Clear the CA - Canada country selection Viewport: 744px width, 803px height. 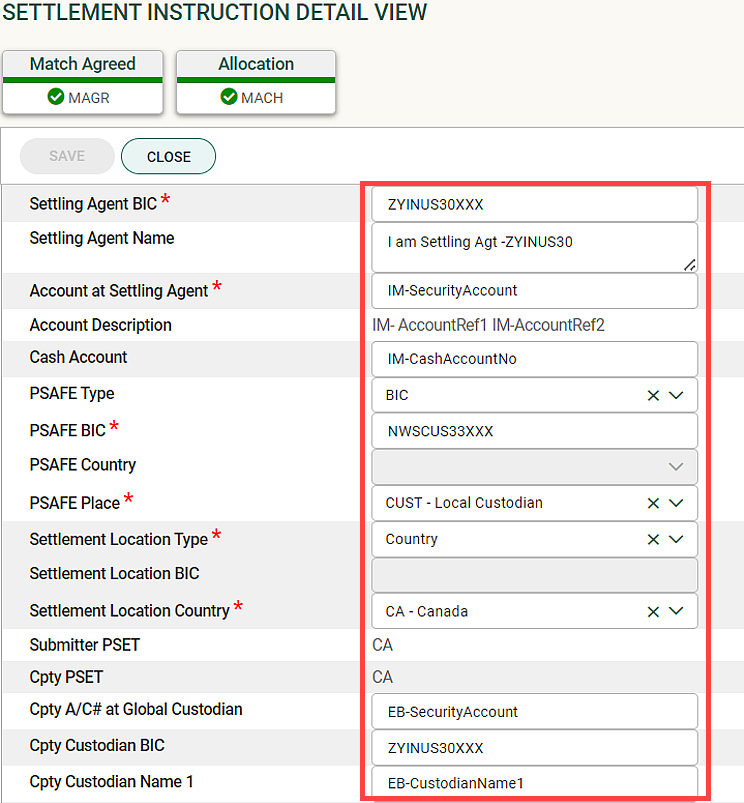coord(653,612)
